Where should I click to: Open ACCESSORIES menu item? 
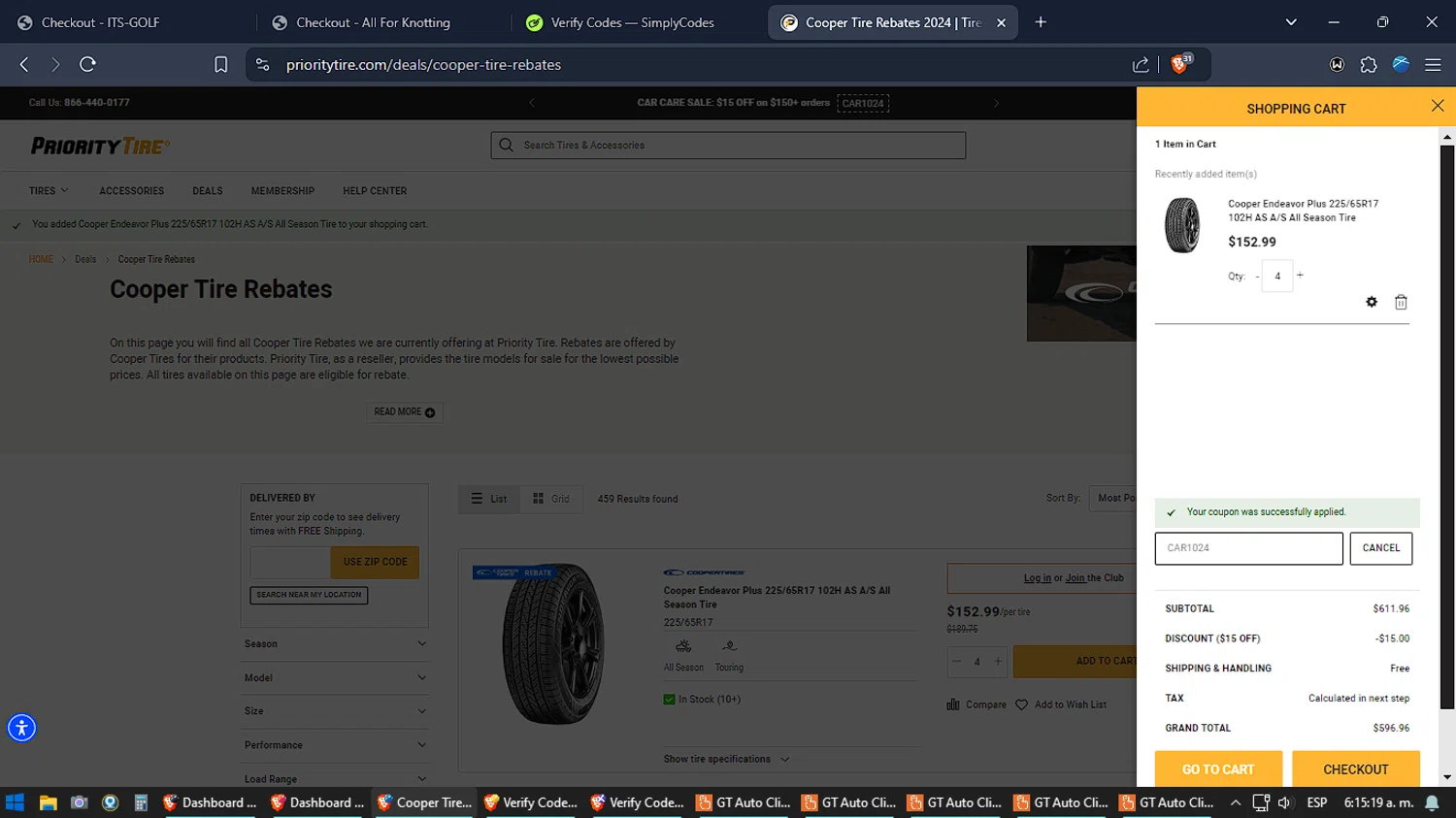(131, 191)
